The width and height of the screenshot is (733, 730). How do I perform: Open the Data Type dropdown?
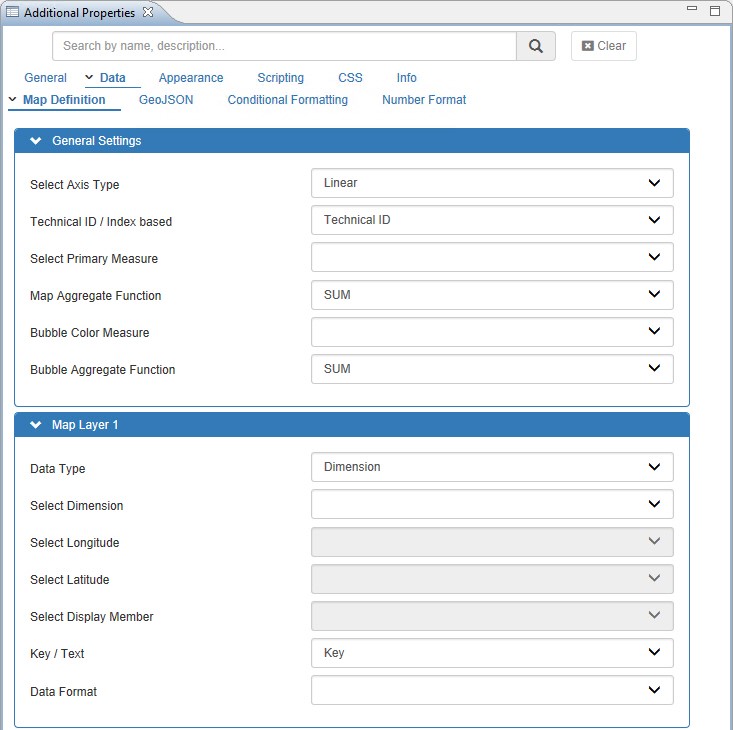coord(492,467)
